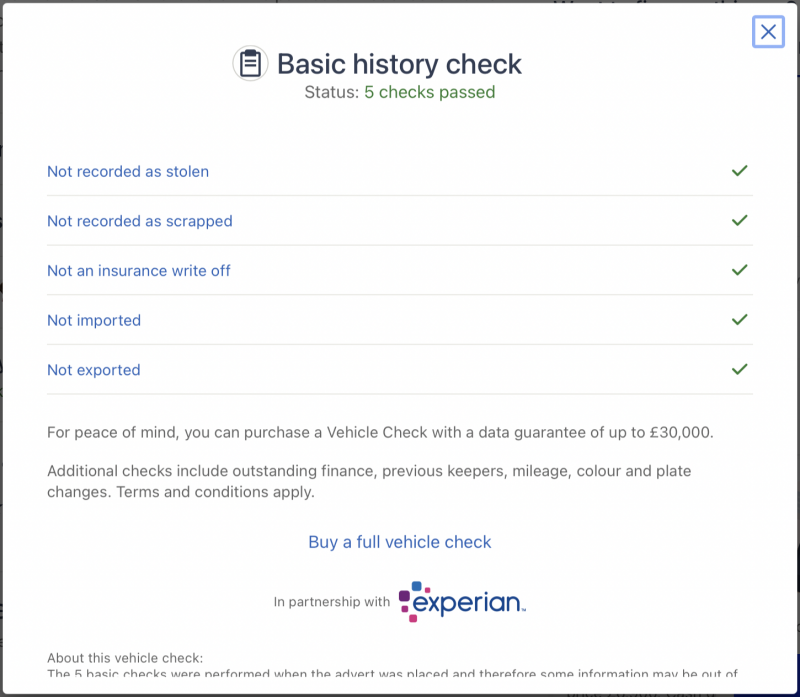Select the 'Not exported' entry
800x697 pixels.
[x=94, y=370]
